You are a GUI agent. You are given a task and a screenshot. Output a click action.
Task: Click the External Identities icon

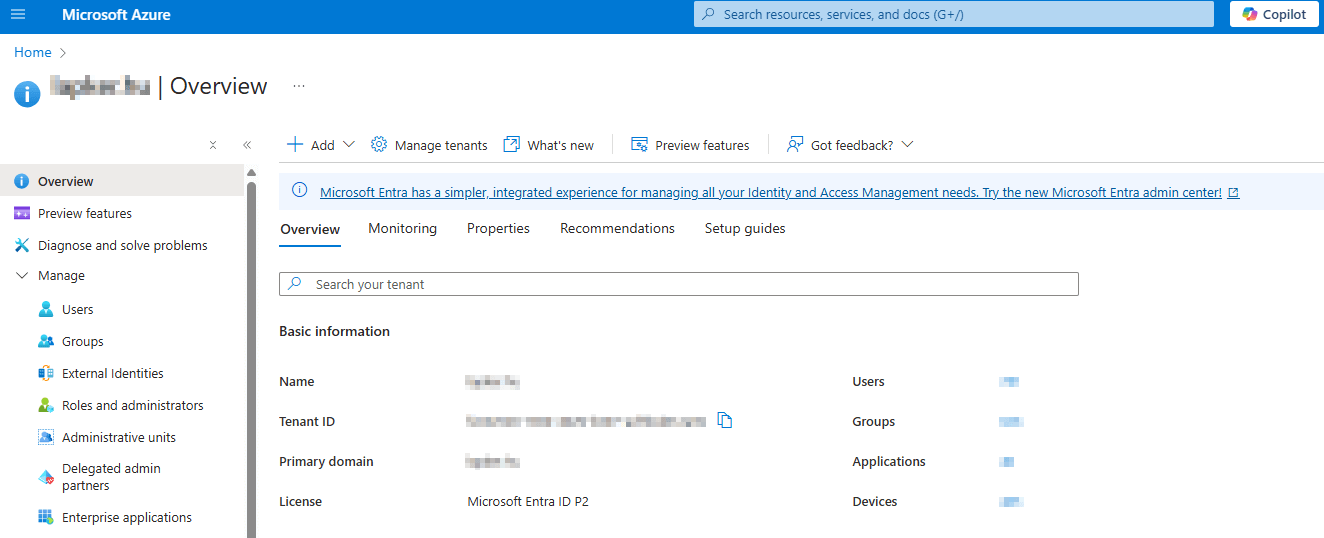46,373
